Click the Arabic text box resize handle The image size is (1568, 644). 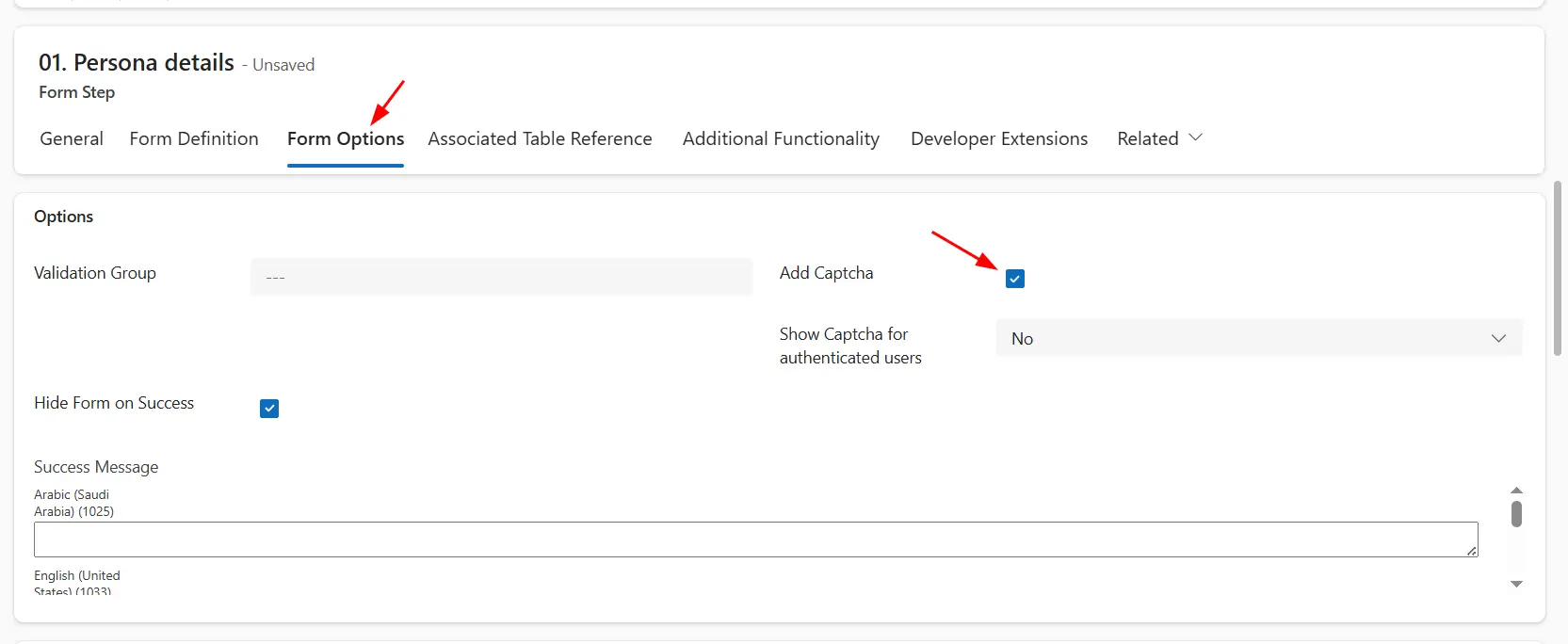(1471, 551)
